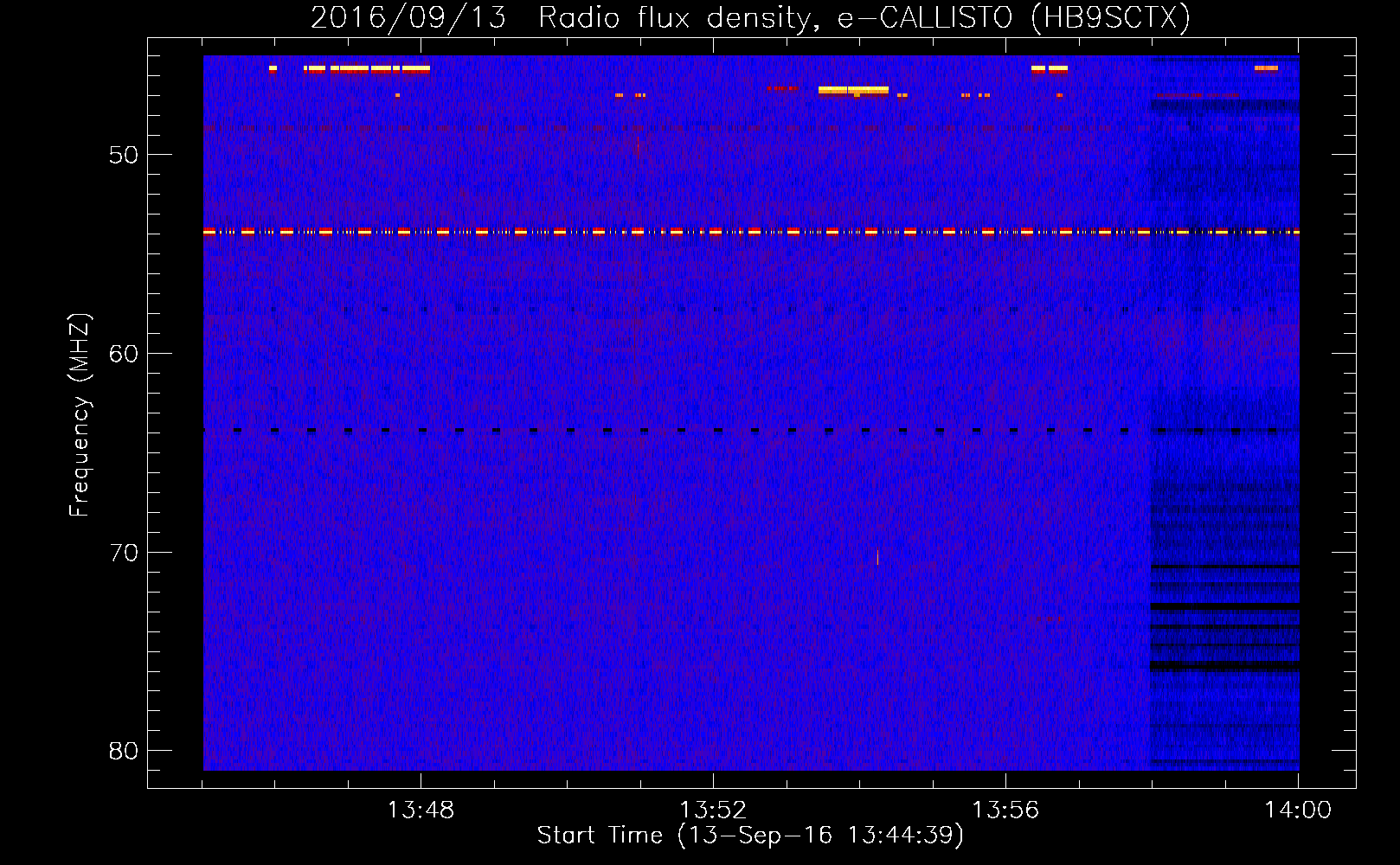Click the "Frequency (MHZ)" axis label
The height and width of the screenshot is (865, 1400).
point(80,415)
